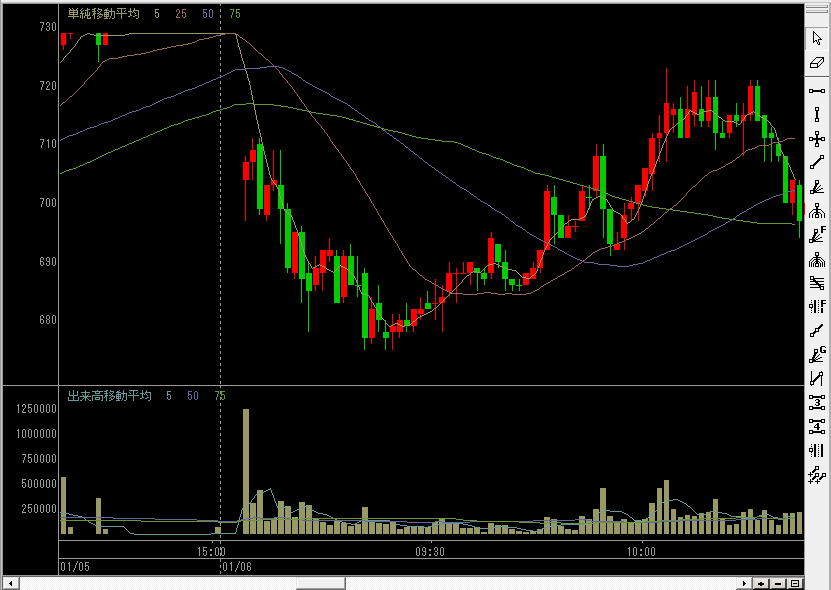The image size is (831, 590).
Task: Click the 750000 volume axis label
Action: [x=39, y=459]
